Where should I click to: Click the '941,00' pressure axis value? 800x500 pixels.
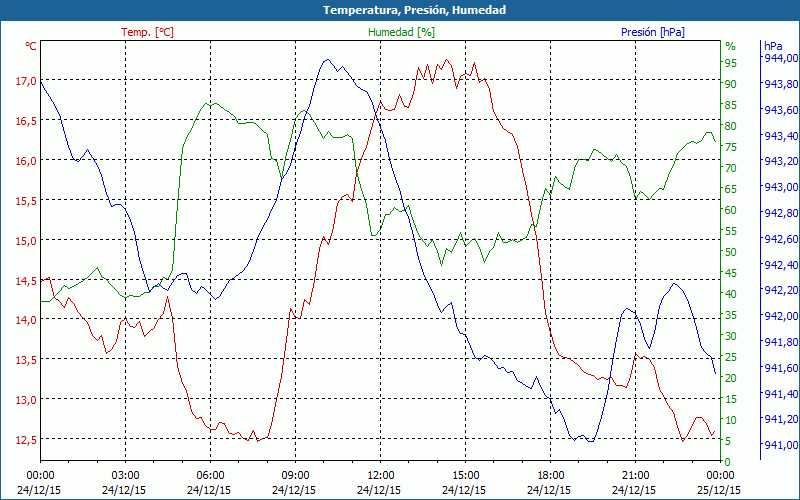coord(781,445)
